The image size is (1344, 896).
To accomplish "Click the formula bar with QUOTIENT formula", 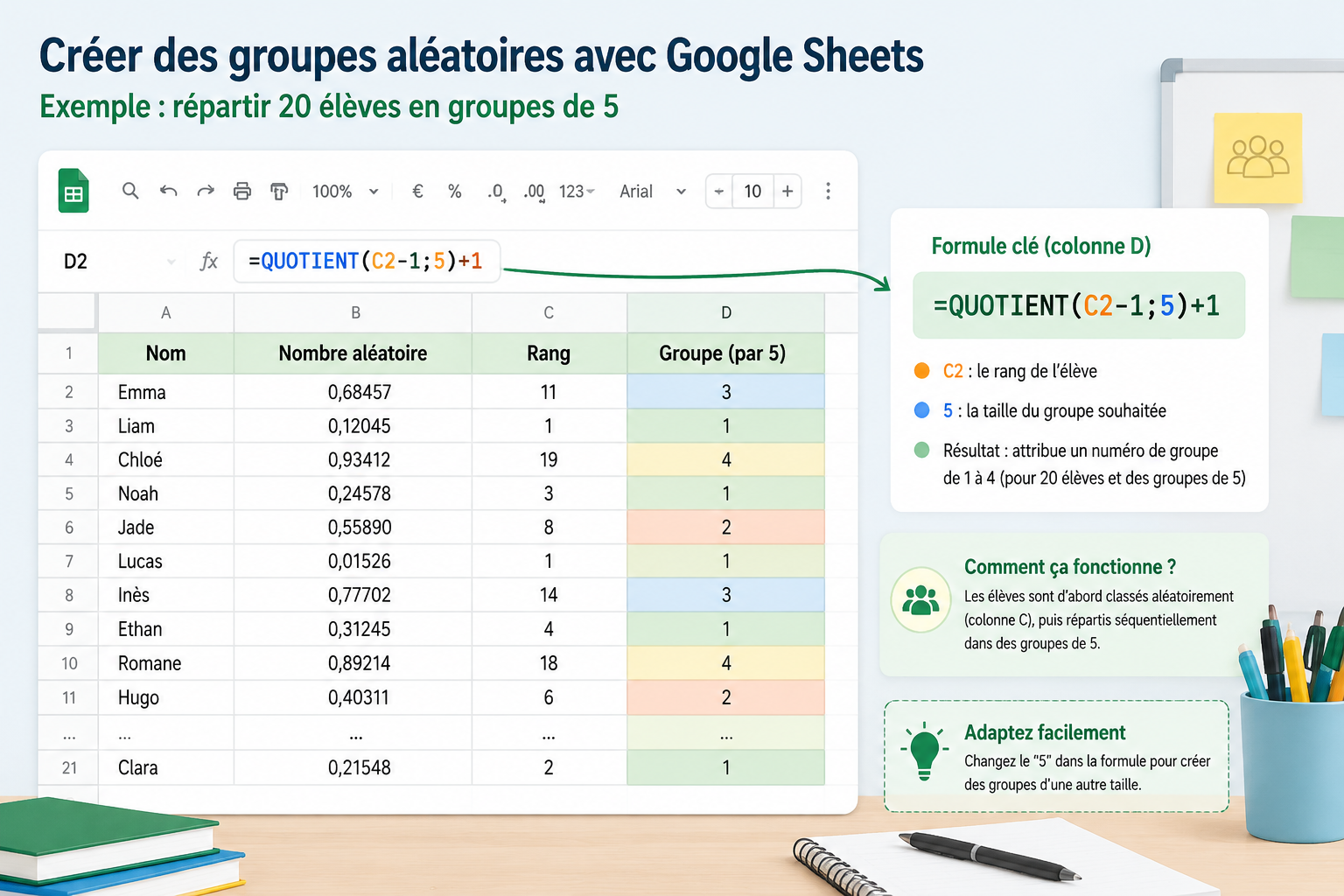I will (367, 261).
